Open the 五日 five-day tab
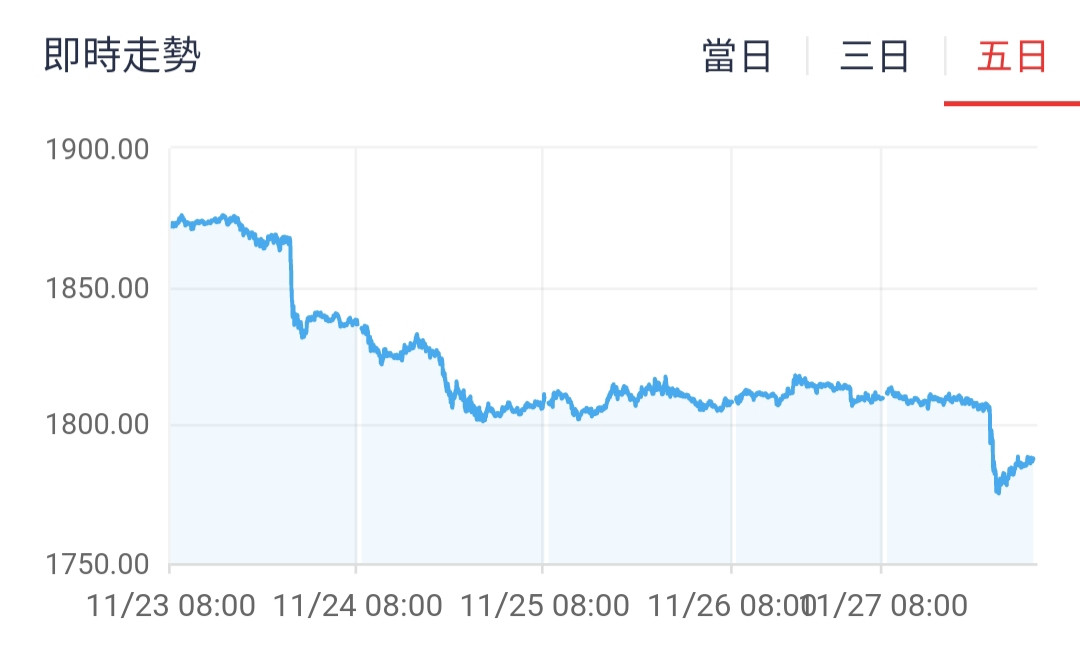The width and height of the screenshot is (1080, 671). coord(1011,57)
